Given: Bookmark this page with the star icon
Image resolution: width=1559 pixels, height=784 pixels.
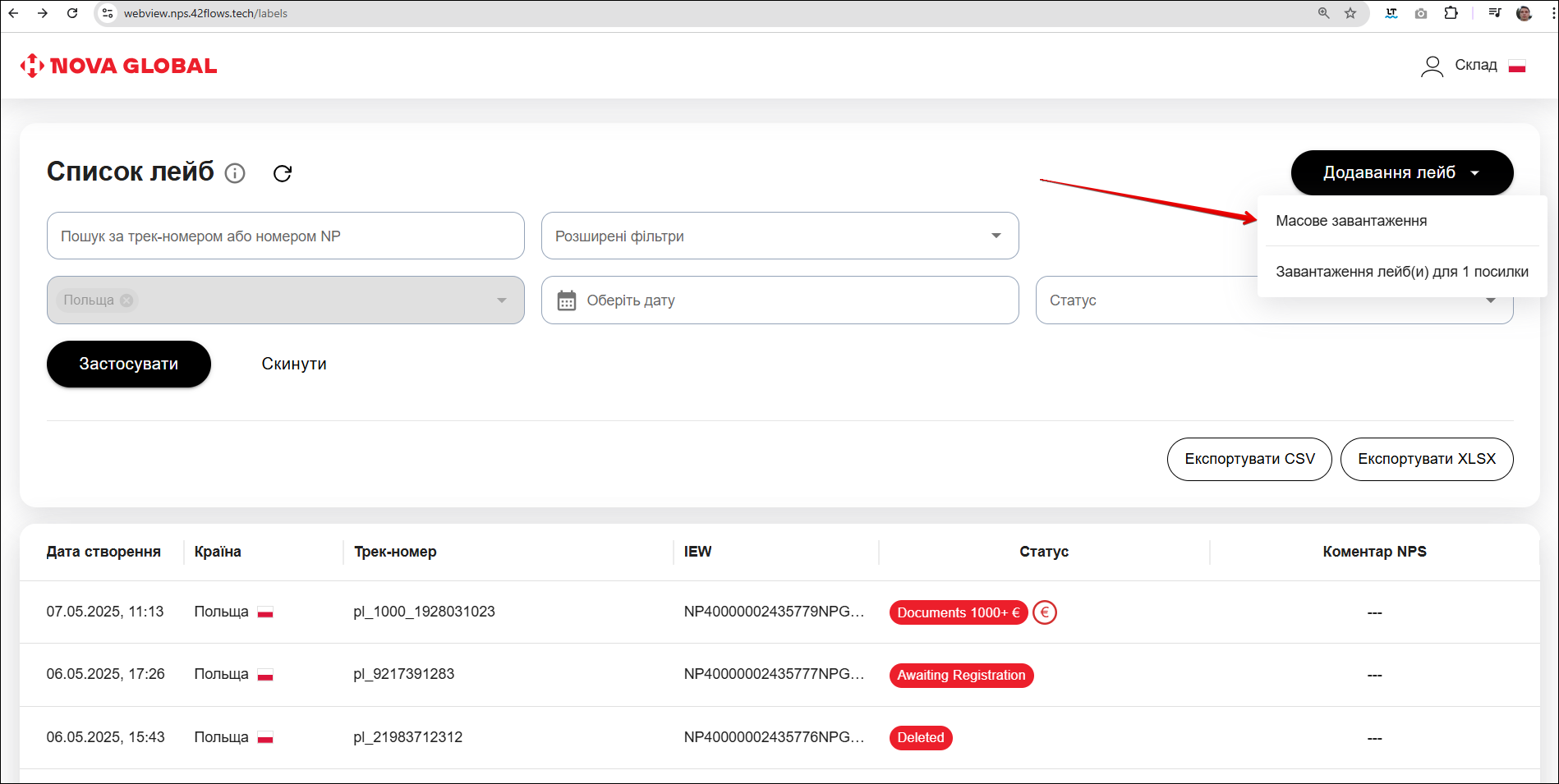Looking at the screenshot, I should tap(1350, 13).
